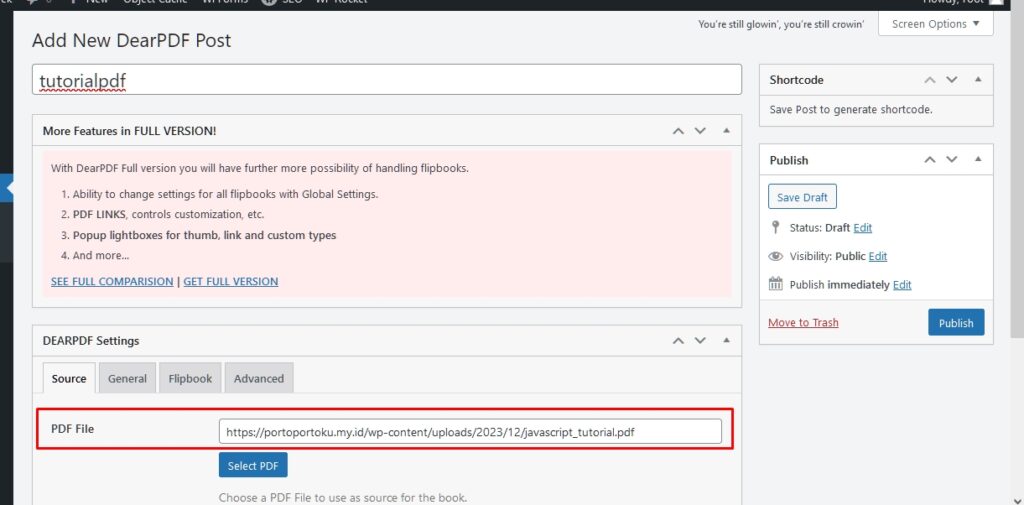Click the status pin icon
Image resolution: width=1024 pixels, height=505 pixels.
point(775,227)
